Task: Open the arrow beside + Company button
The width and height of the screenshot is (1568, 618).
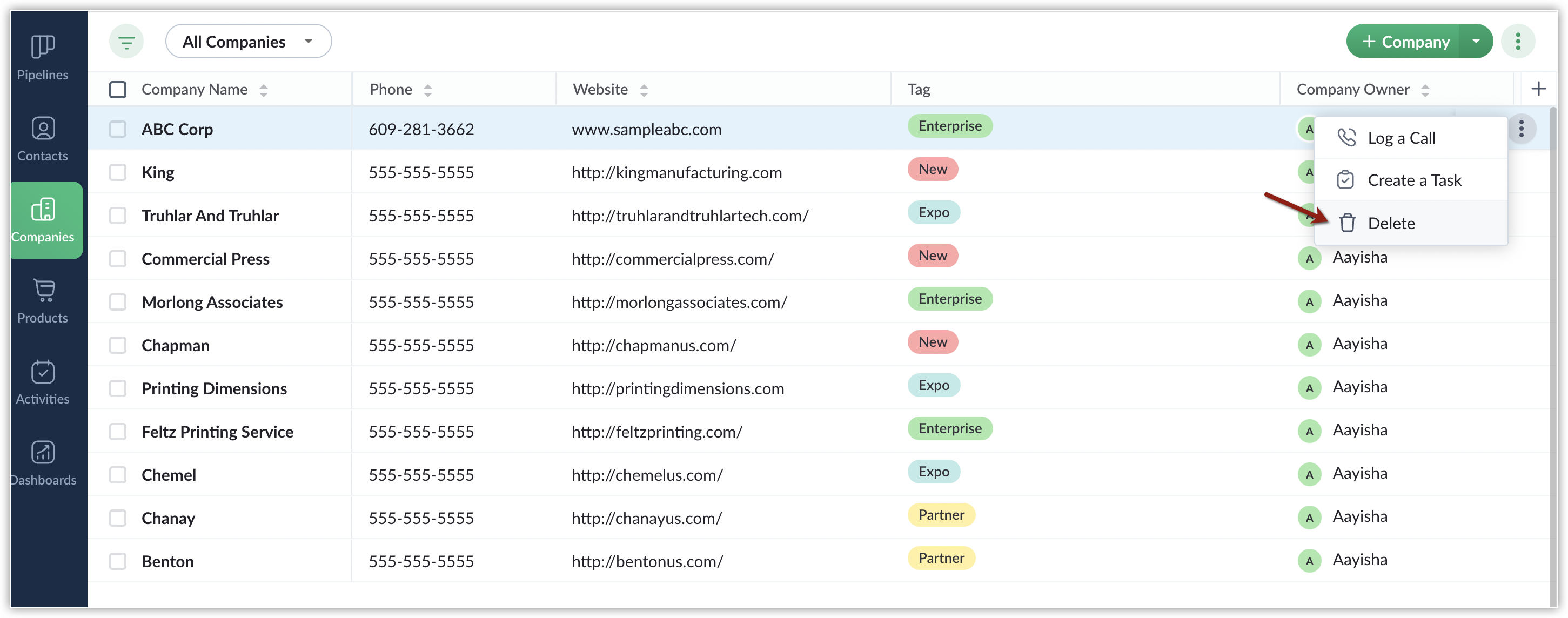Action: pyautogui.click(x=1476, y=42)
